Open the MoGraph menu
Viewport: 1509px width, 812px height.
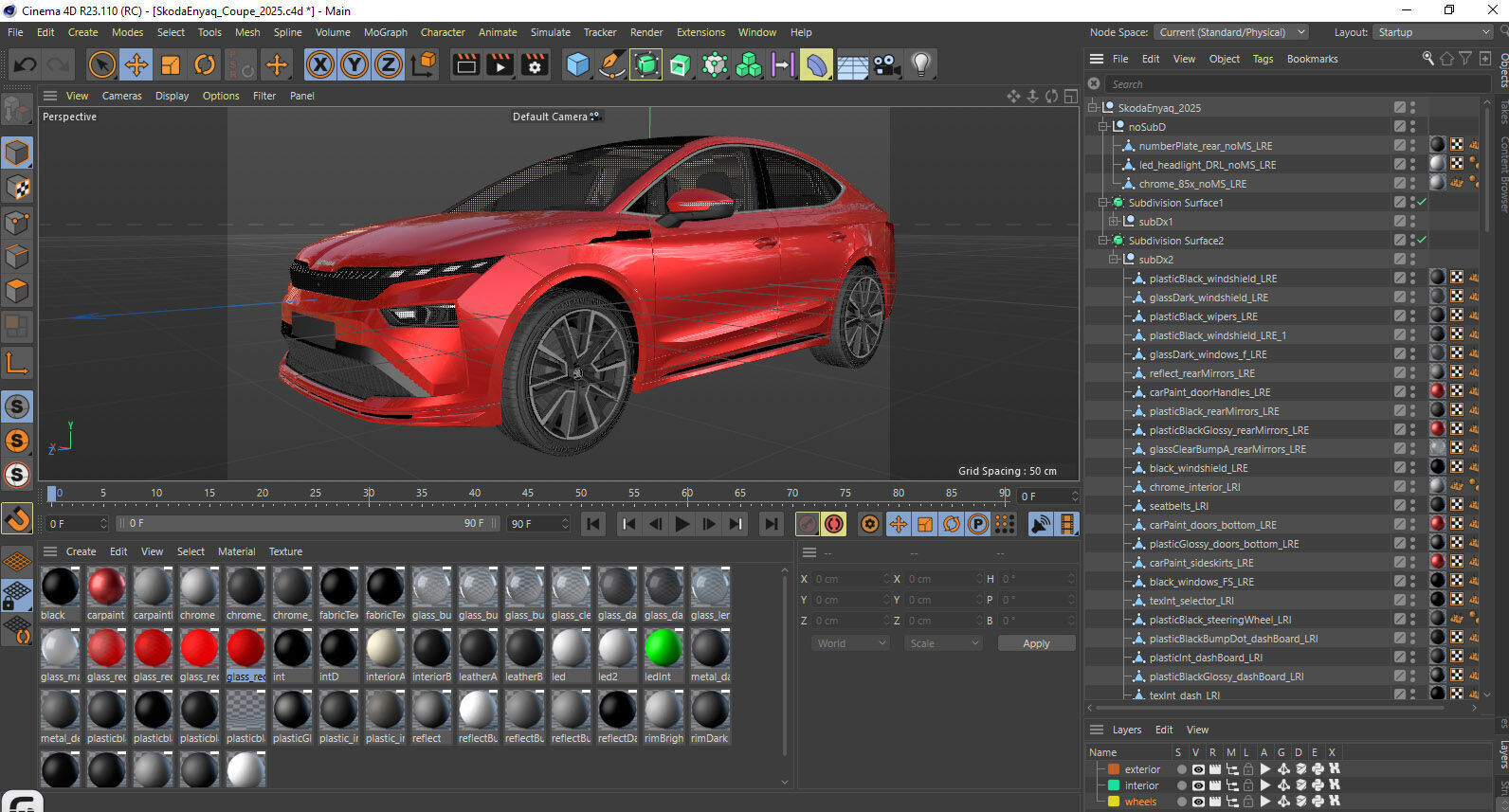(386, 32)
